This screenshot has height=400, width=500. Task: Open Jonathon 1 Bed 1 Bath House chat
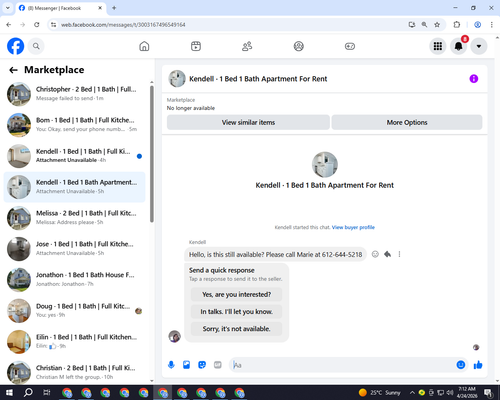coord(75,280)
